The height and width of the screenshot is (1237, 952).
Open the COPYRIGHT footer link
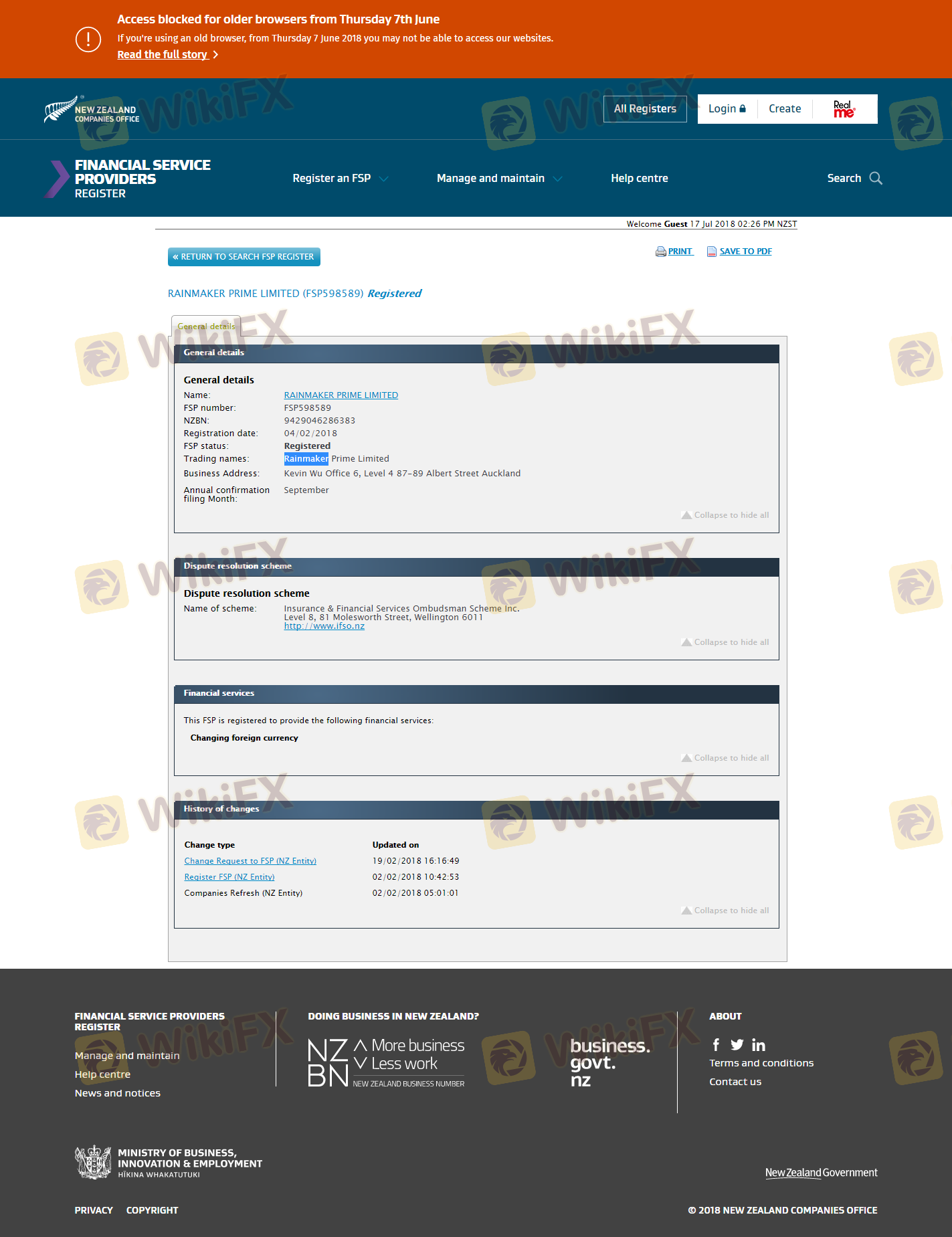pos(153,1210)
